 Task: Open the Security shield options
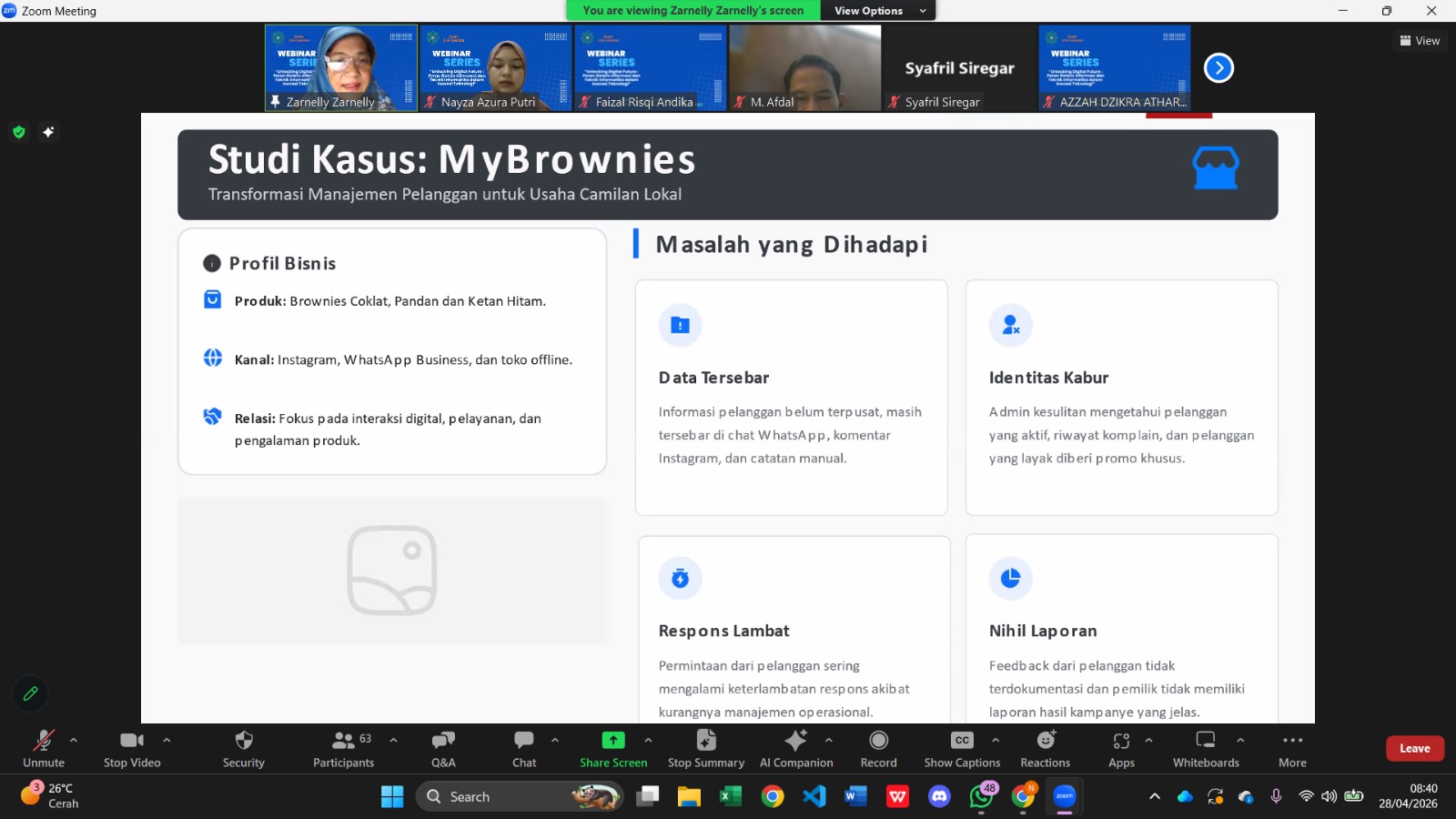[243, 748]
